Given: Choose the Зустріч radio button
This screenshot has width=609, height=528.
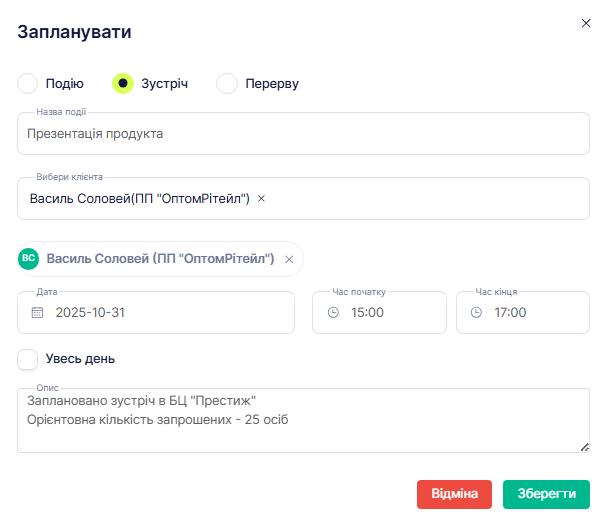Looking at the screenshot, I should pyautogui.click(x=123, y=84).
